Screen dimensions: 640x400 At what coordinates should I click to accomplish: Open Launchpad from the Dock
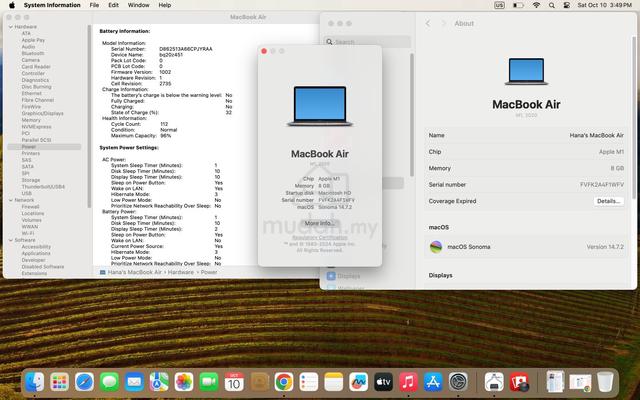[60, 382]
